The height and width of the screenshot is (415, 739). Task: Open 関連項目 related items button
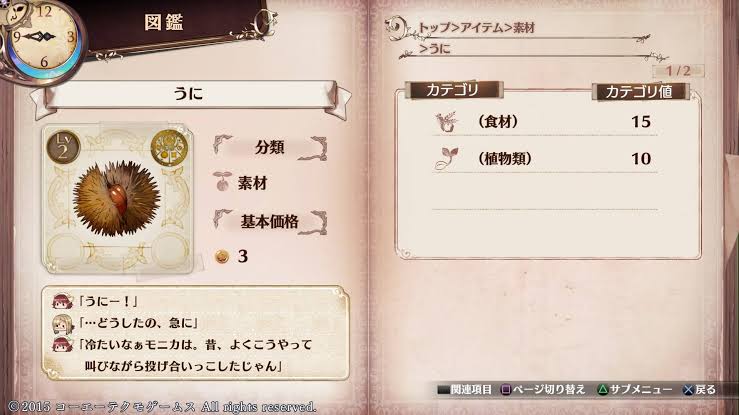coord(465,390)
